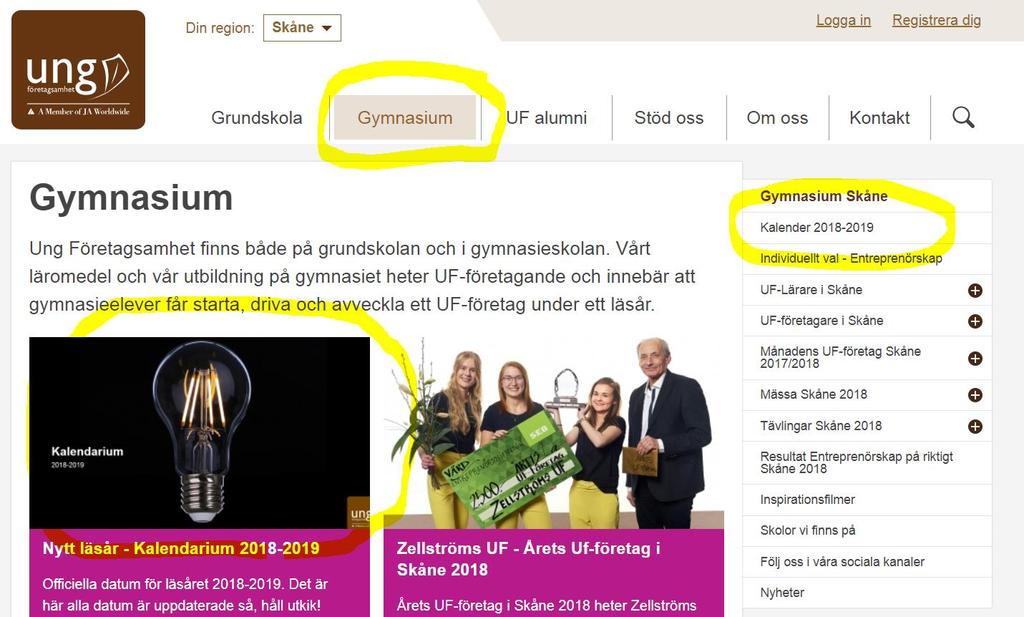Open Individuellt val - Entreprenörskap sidebar link

(x=851, y=259)
